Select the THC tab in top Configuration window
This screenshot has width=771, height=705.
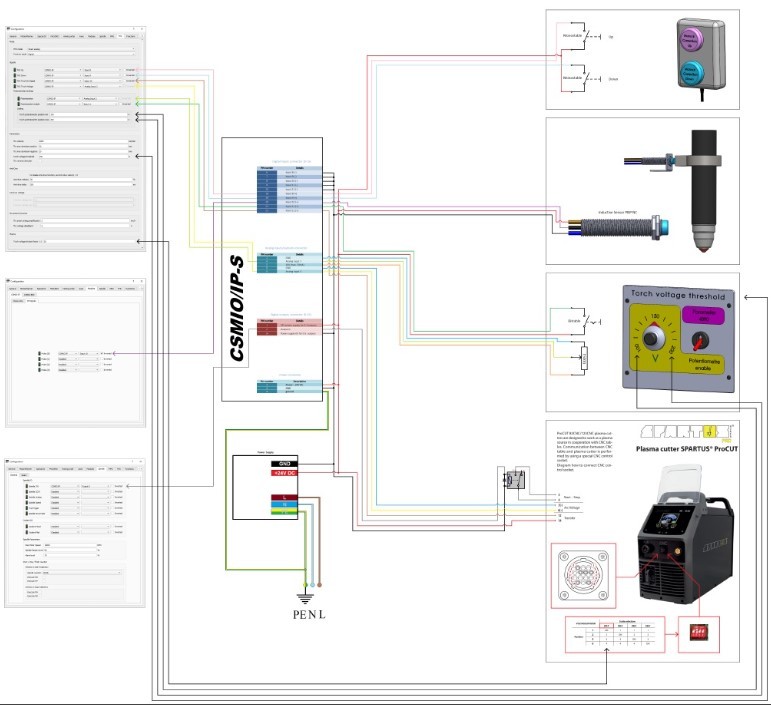click(x=120, y=36)
